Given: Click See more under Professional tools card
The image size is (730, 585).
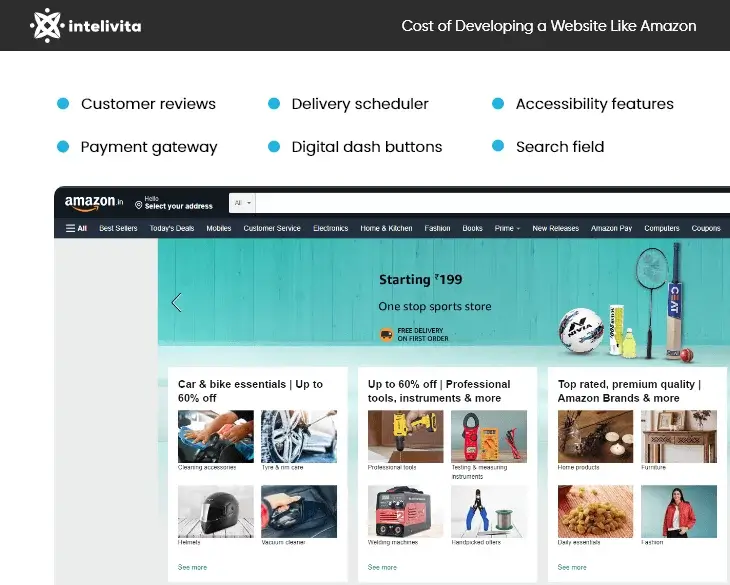Looking at the screenshot, I should tap(382, 567).
